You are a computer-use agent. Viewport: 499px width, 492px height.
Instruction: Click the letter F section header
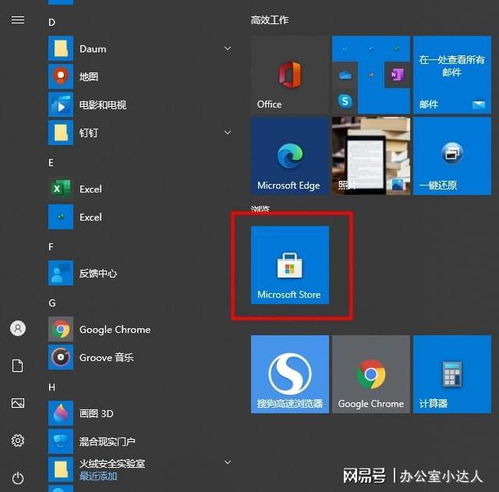pyautogui.click(x=51, y=247)
